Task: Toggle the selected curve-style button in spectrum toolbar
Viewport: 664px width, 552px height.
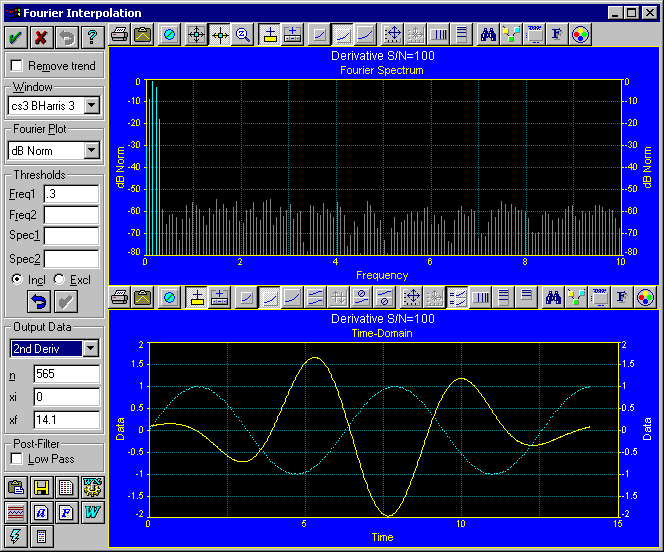Action: (343, 34)
